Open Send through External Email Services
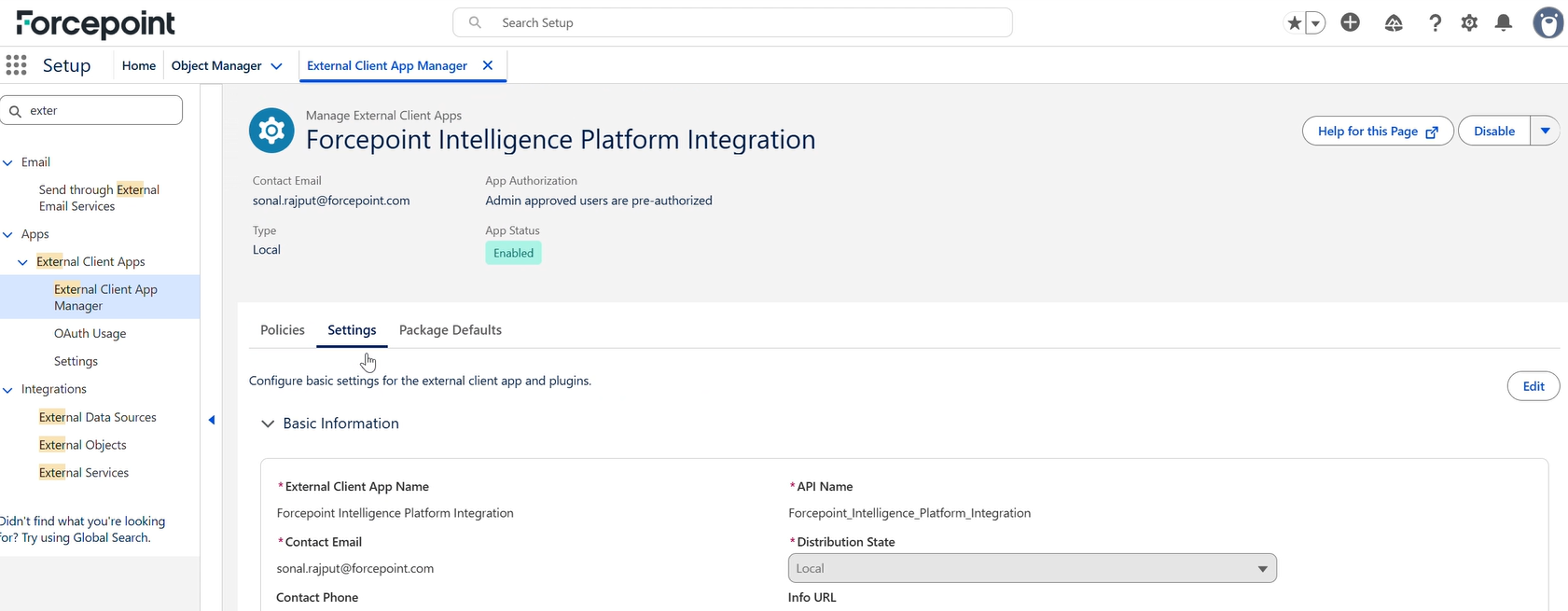This screenshot has height=611, width=1568. 99,198
